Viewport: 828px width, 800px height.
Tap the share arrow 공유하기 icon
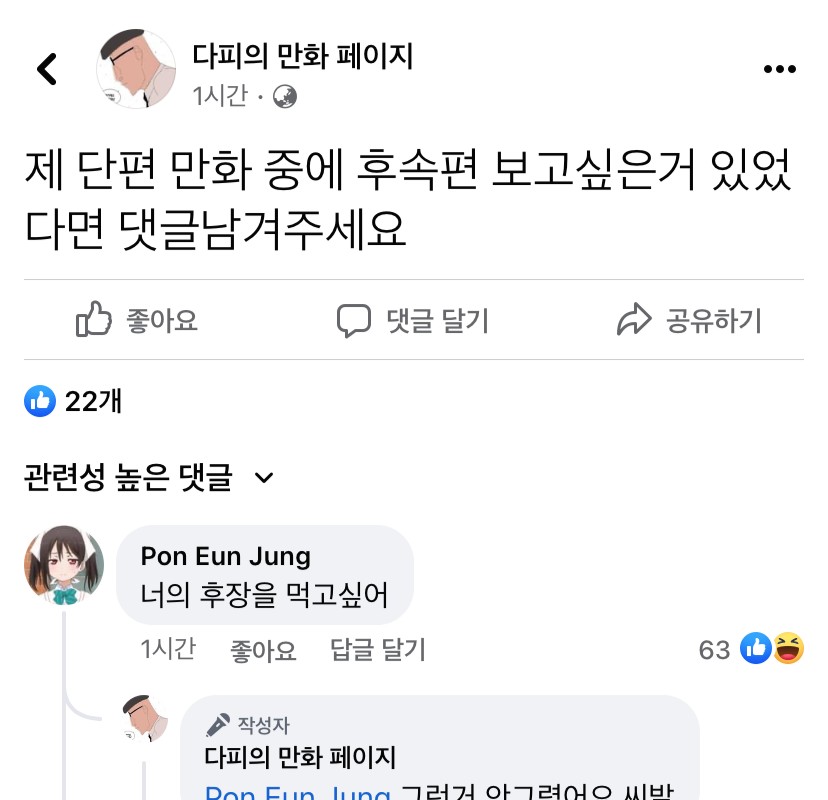[x=634, y=320]
